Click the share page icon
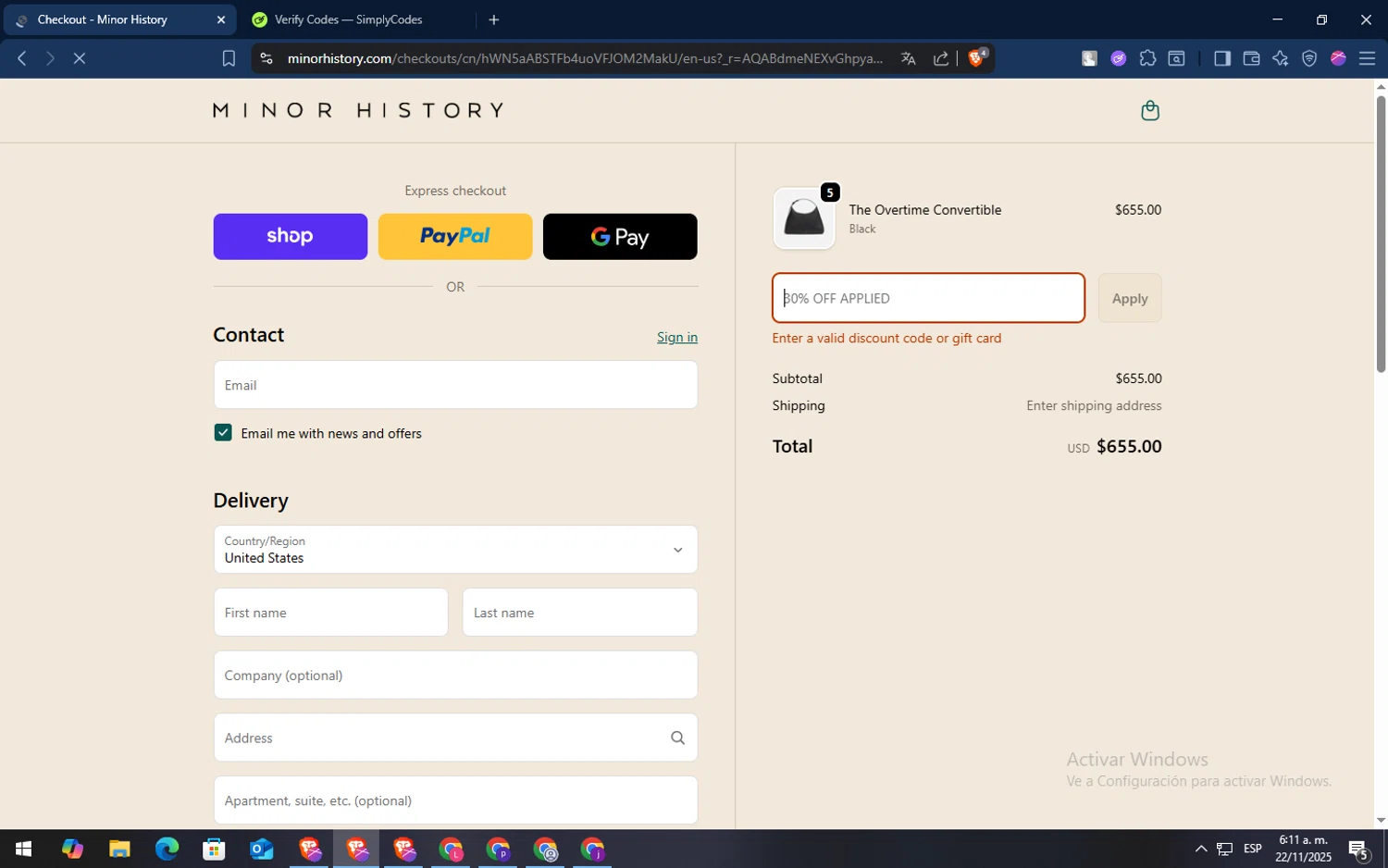The height and width of the screenshot is (868, 1388). (x=941, y=58)
